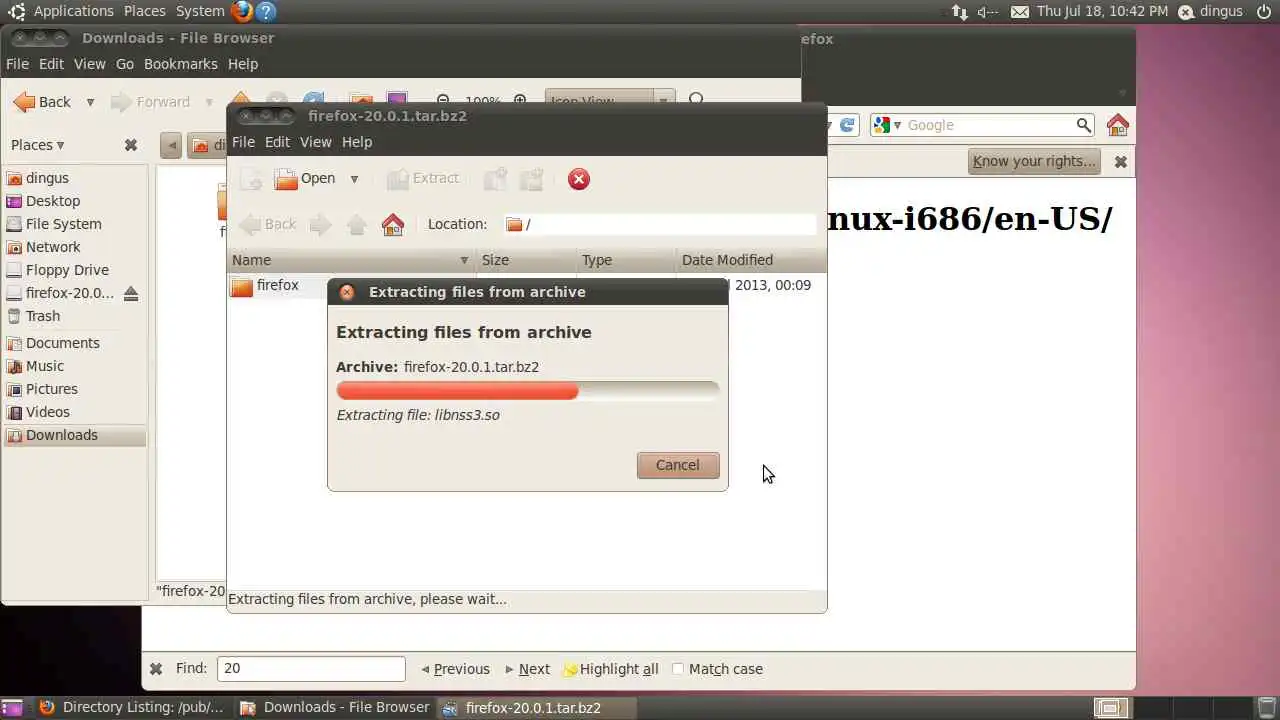
Task: Click the New archive icon in archive manager
Action: click(251, 179)
